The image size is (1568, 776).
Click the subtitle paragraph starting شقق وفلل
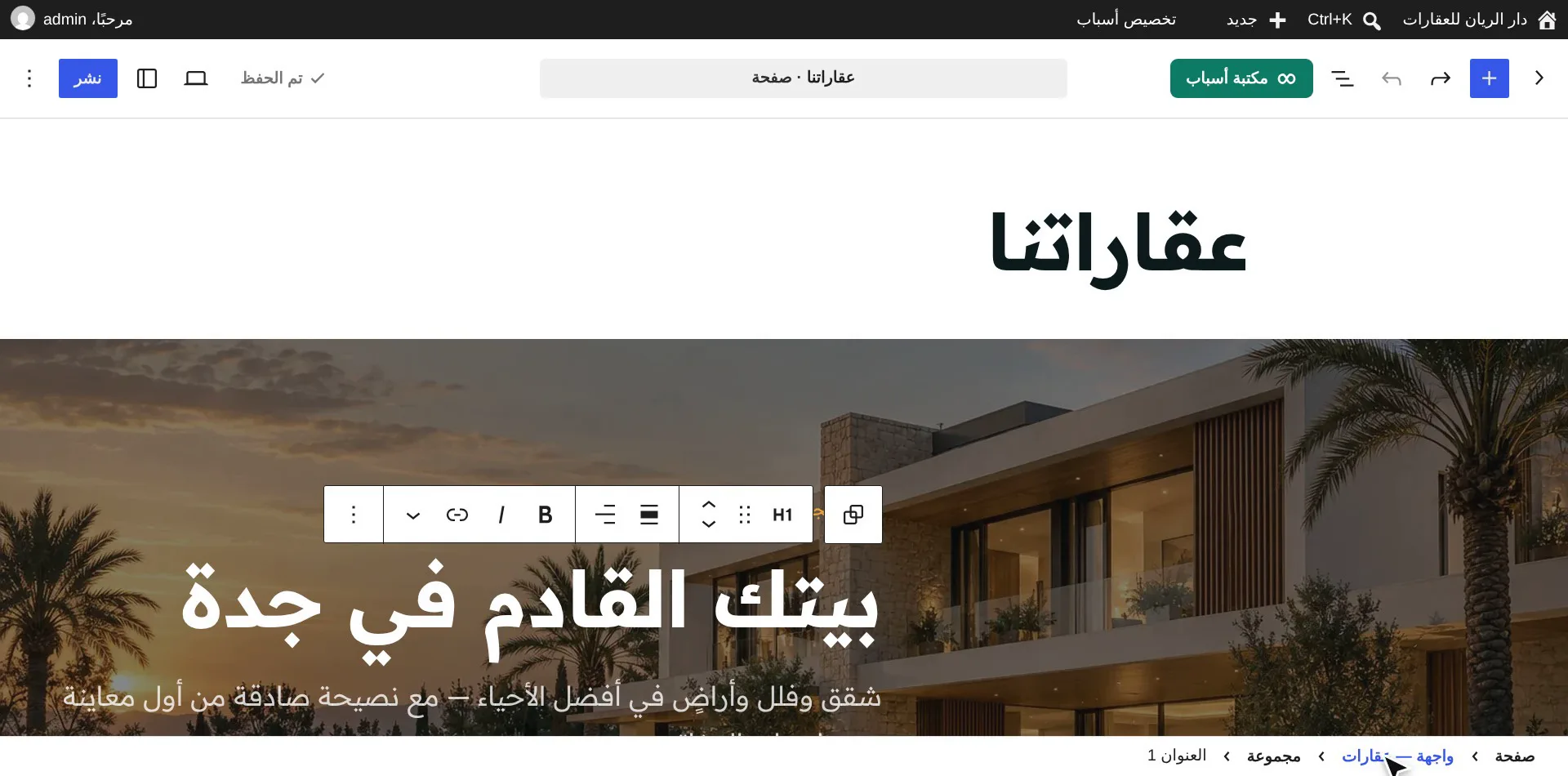(x=472, y=698)
